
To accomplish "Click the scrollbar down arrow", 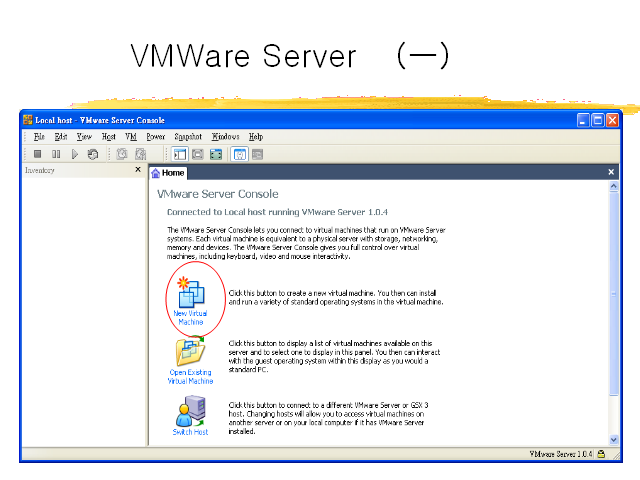I will 614,440.
